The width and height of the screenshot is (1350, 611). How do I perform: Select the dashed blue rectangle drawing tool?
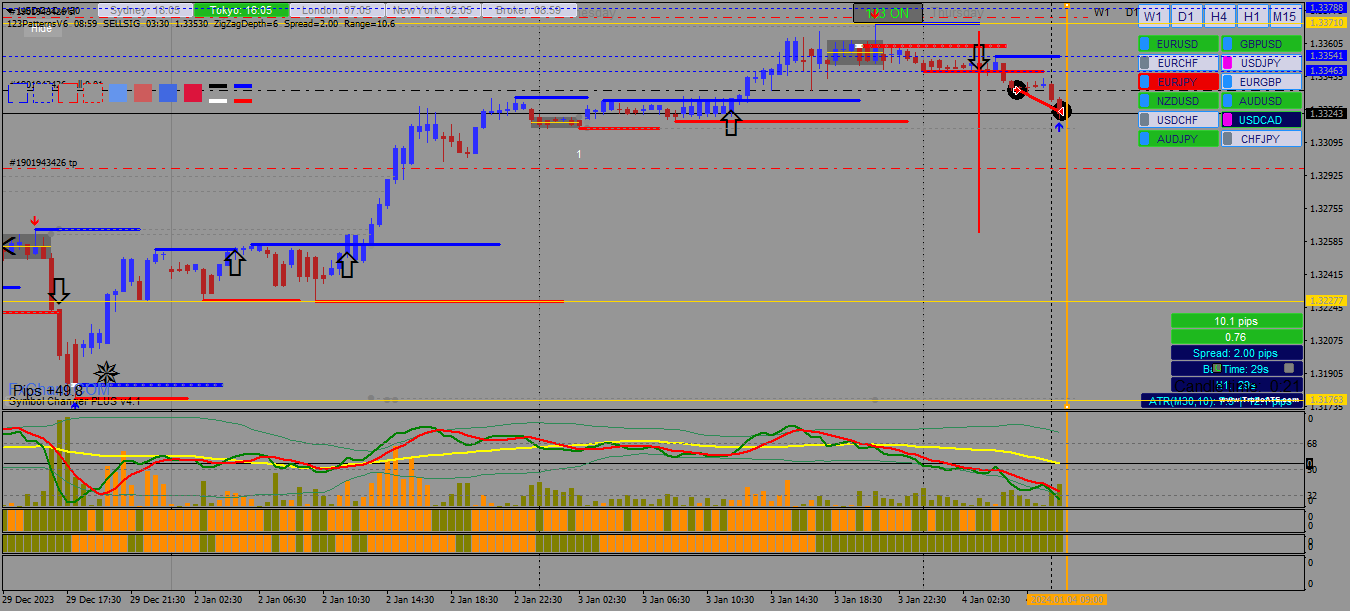(42, 93)
